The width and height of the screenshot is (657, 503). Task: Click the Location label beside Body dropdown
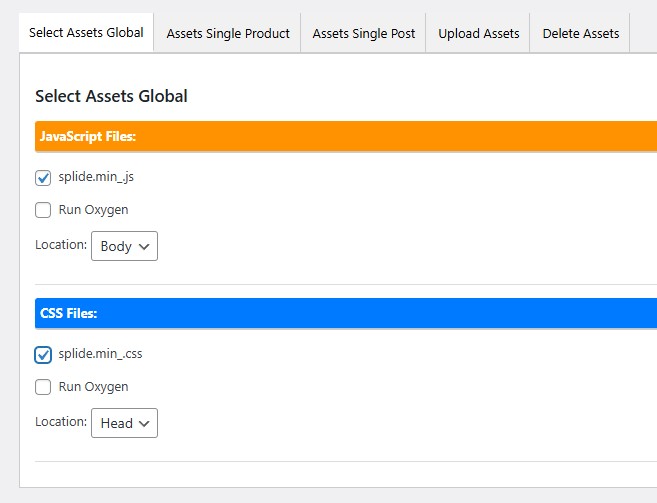[60, 245]
